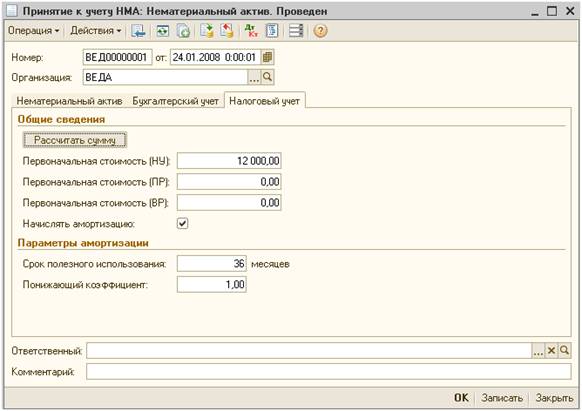Click the reread document toolbar icon with green arrows

click(163, 31)
